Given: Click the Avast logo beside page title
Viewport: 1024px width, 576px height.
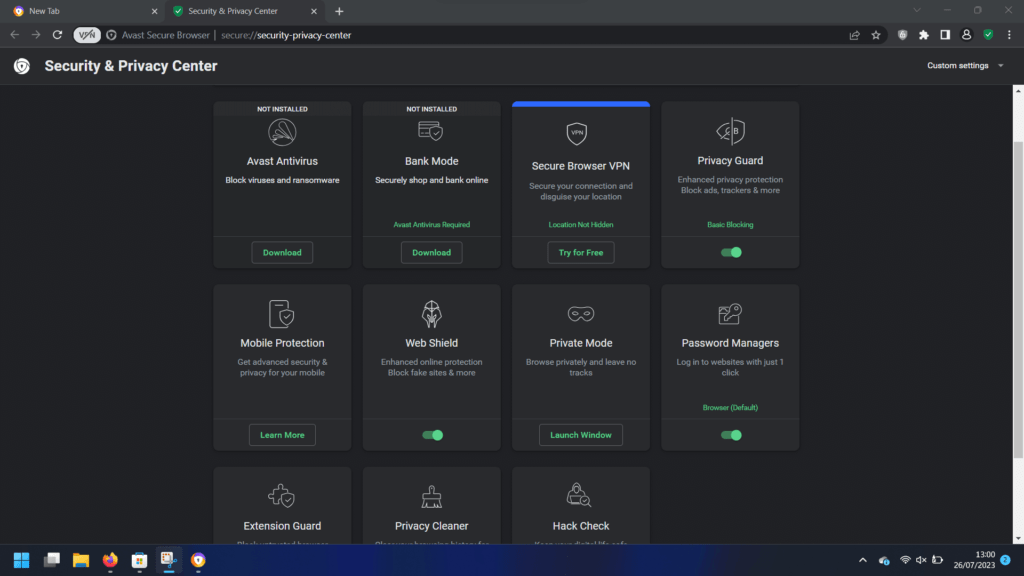Looking at the screenshot, I should coord(22,66).
